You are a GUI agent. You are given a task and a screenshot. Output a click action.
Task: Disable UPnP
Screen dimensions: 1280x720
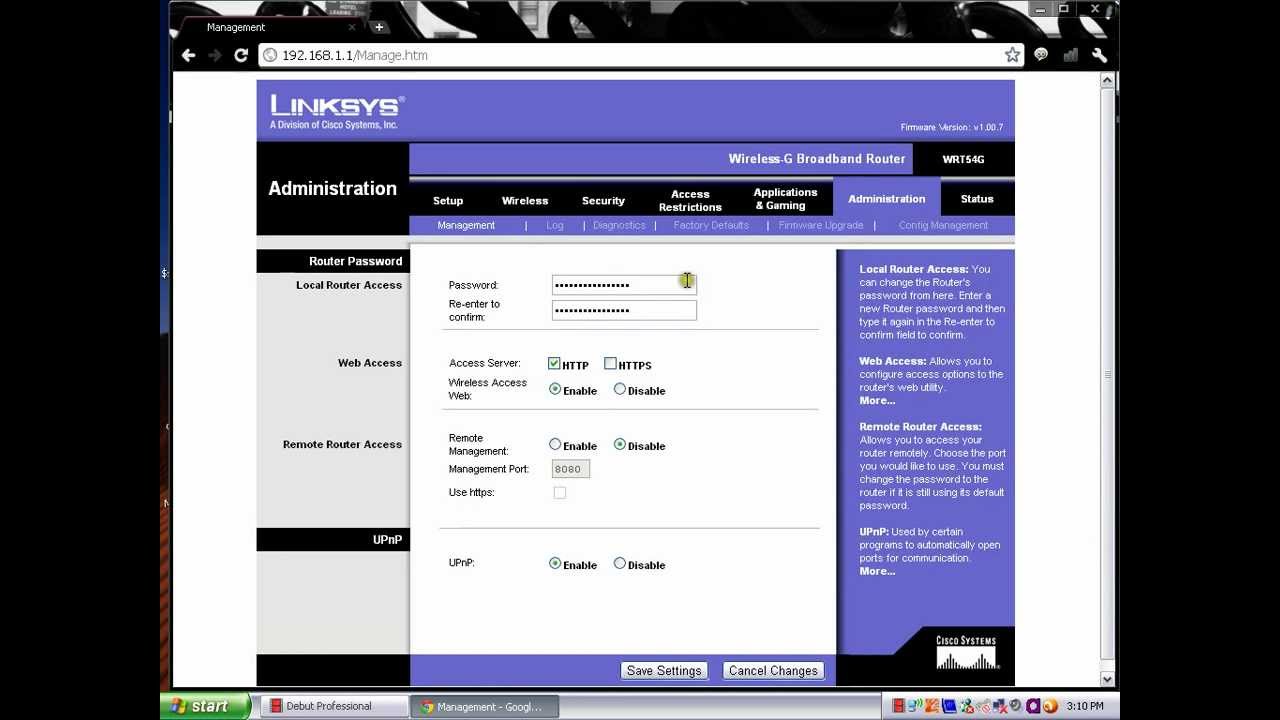(620, 564)
